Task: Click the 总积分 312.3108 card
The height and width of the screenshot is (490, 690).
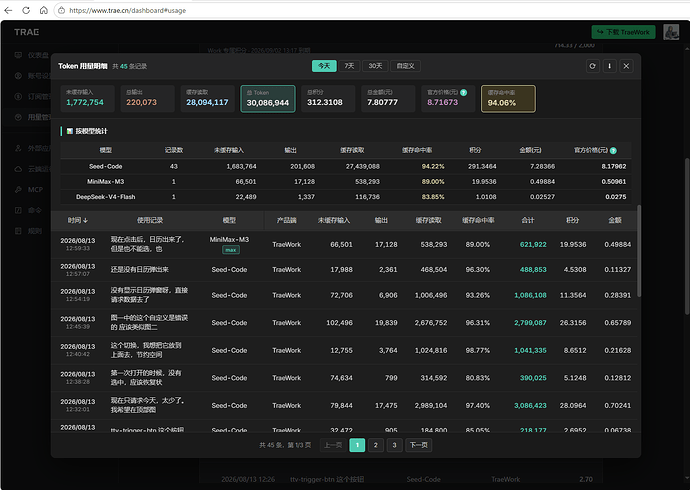Action: 328,99
